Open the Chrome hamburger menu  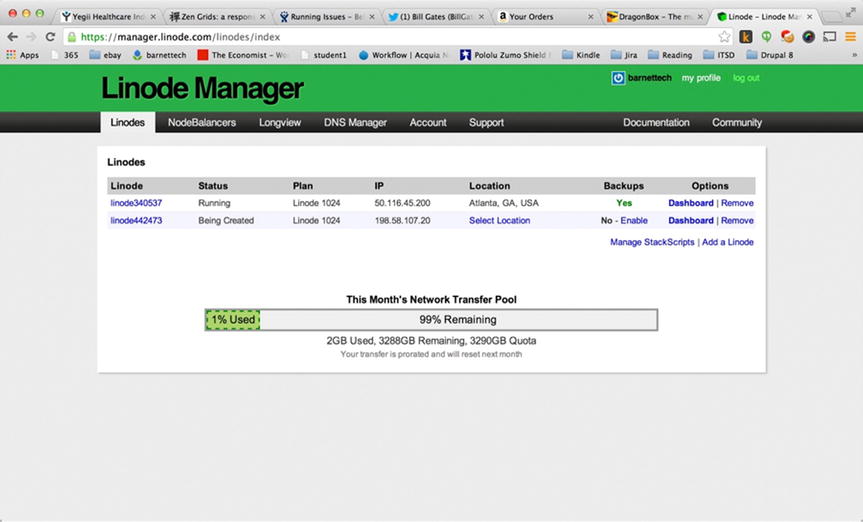coord(850,37)
